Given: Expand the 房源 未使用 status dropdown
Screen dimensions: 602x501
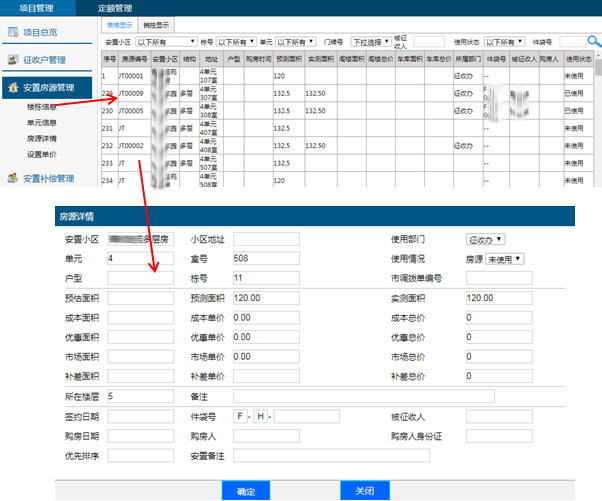Looking at the screenshot, I should pos(504,259).
